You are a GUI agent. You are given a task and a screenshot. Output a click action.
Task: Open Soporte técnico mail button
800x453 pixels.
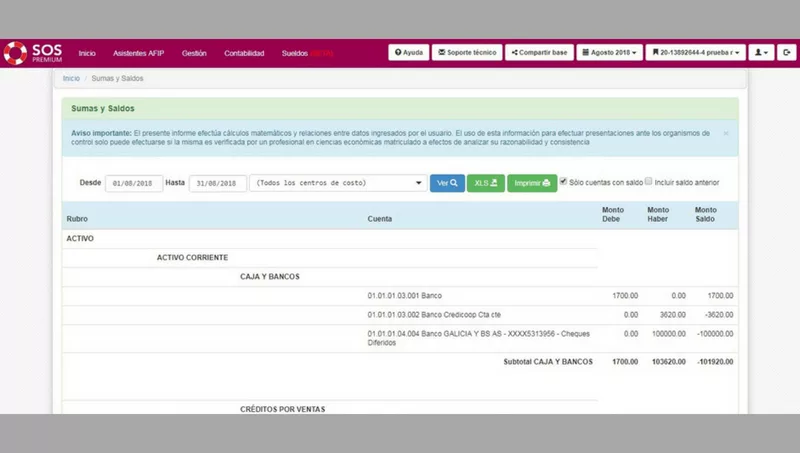coord(467,52)
